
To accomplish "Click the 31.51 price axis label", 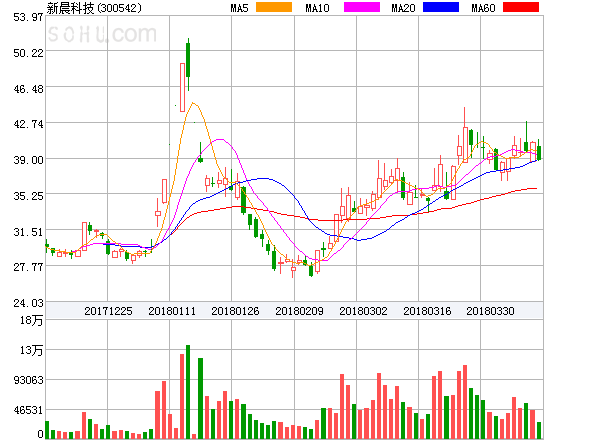I will click(x=28, y=232).
